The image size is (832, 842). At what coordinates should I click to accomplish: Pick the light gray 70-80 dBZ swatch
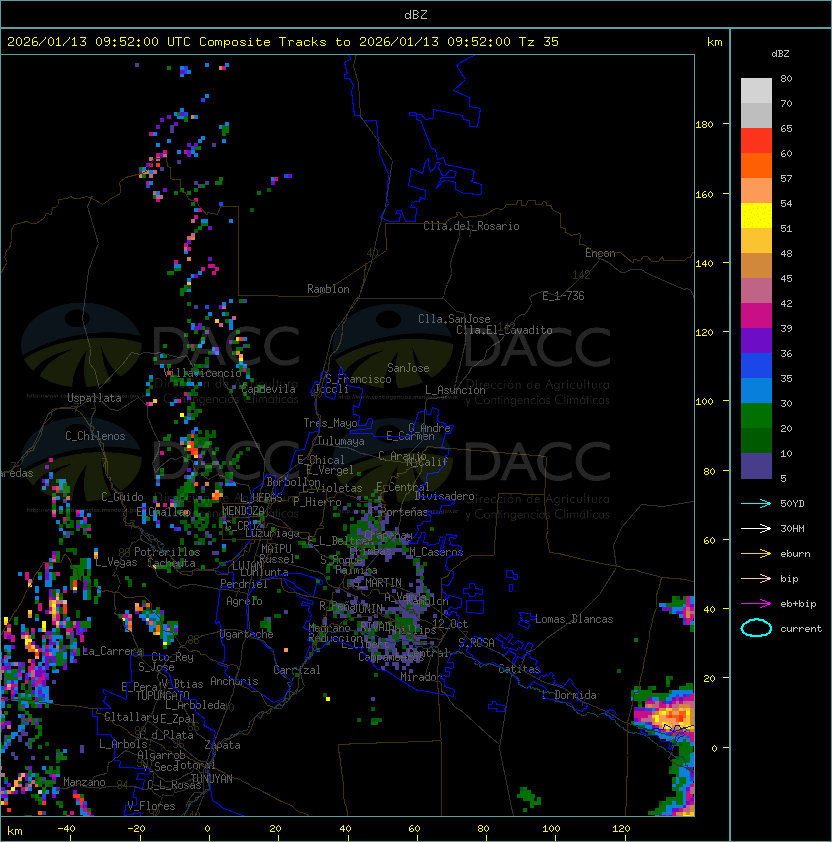[756, 91]
